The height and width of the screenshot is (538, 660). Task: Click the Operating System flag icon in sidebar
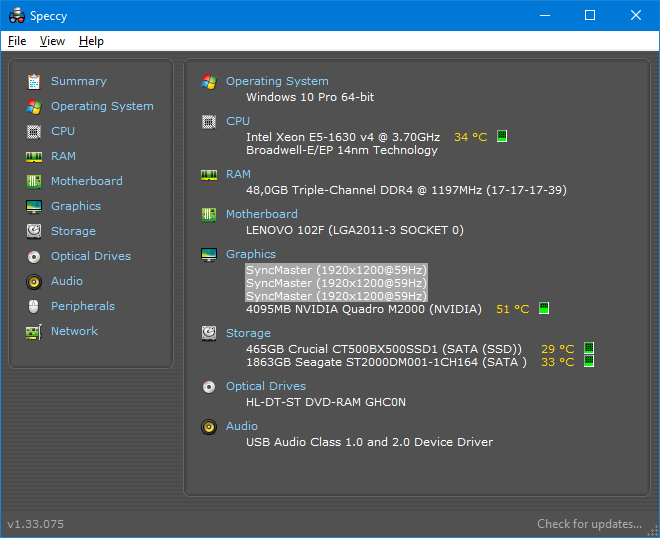[34, 107]
